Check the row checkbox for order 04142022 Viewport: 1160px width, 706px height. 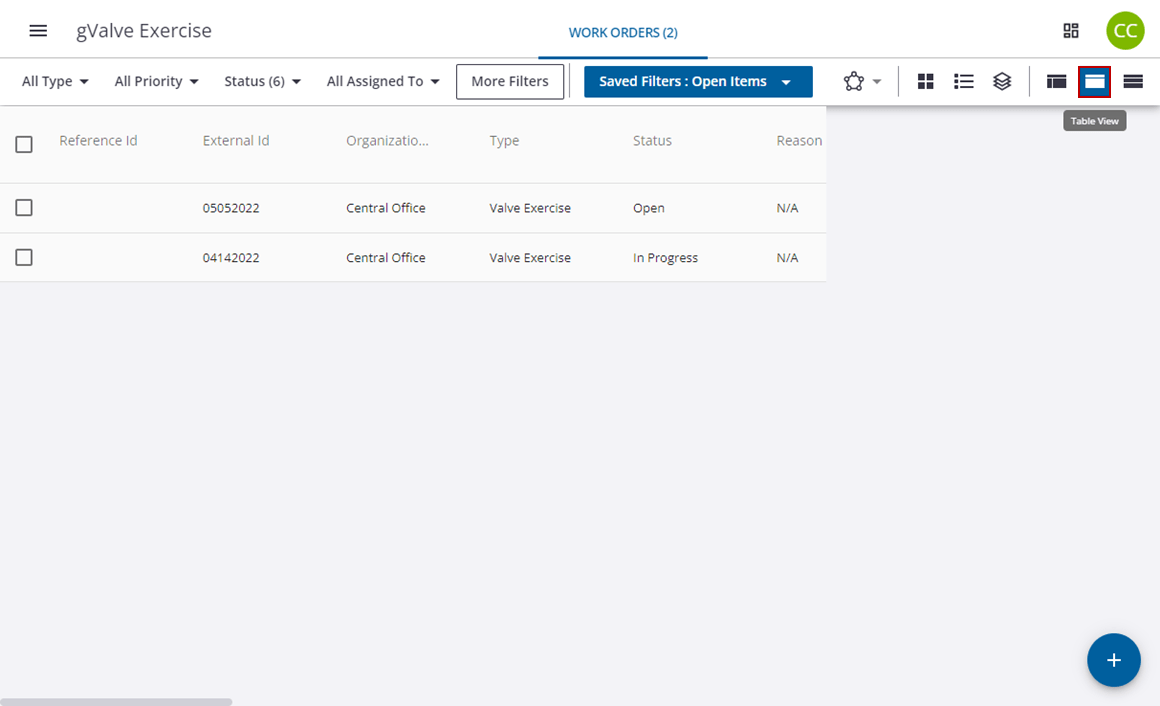[24, 257]
